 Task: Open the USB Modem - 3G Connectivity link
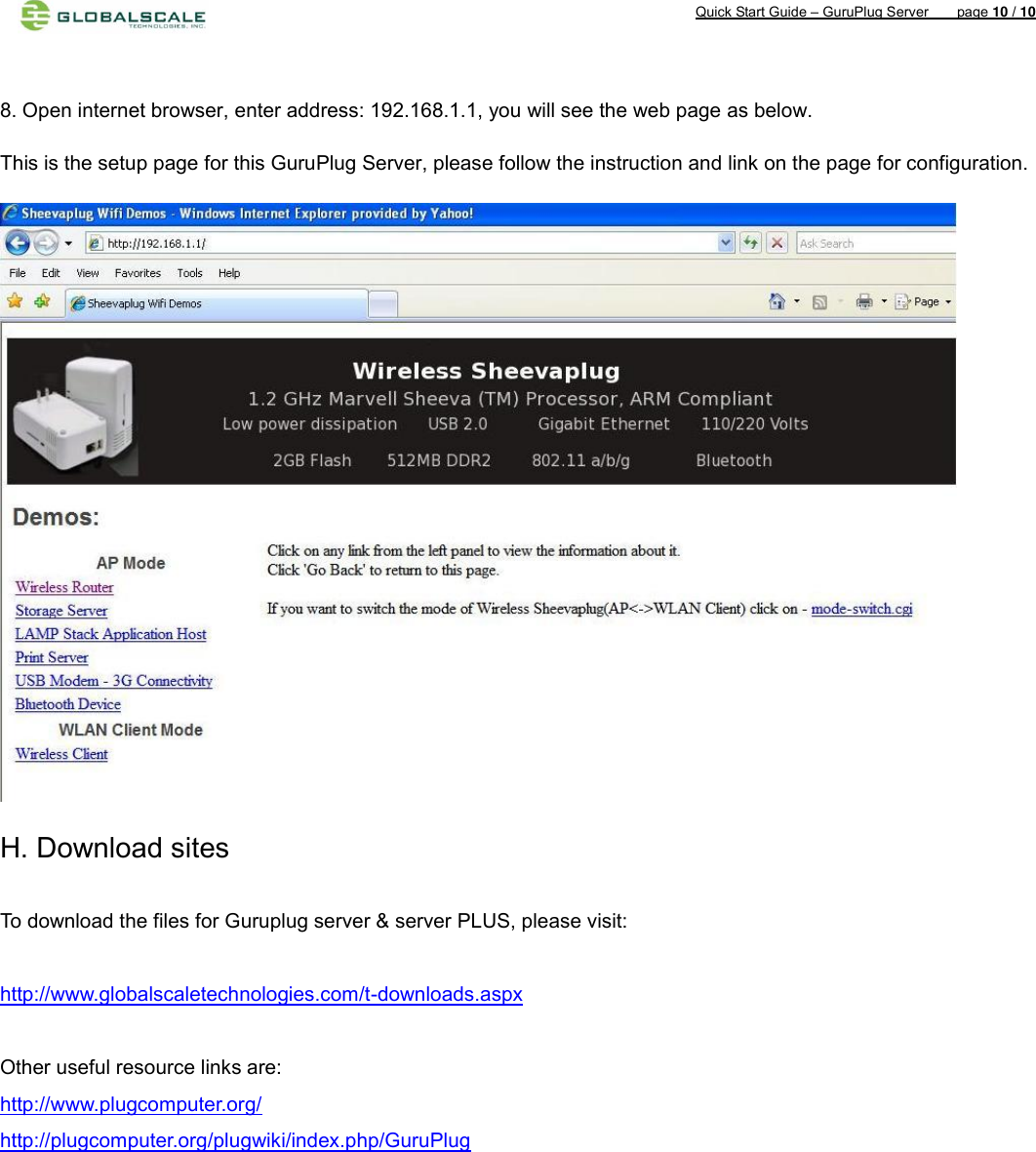pos(114,681)
